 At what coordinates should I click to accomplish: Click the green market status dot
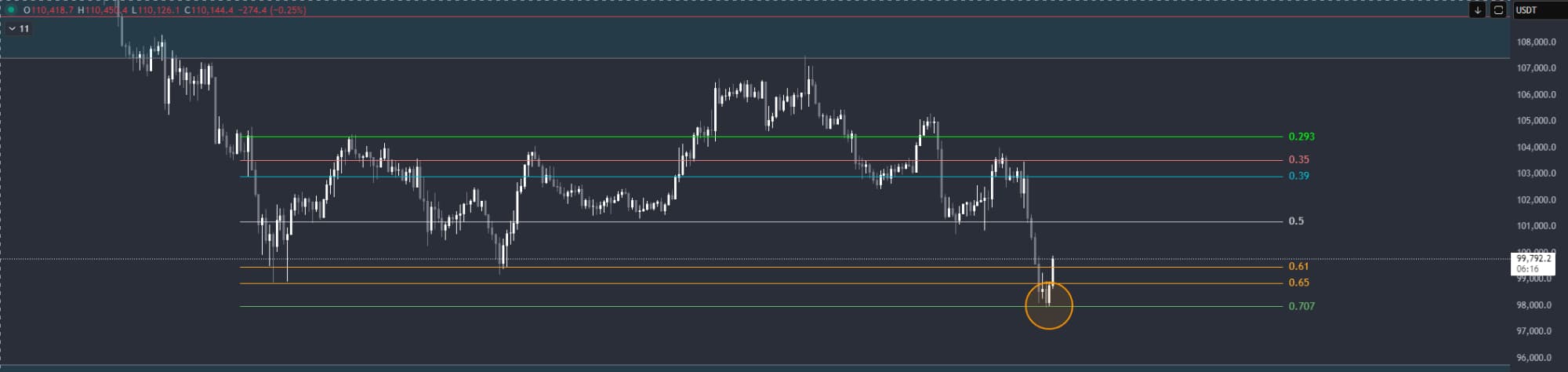11,10
